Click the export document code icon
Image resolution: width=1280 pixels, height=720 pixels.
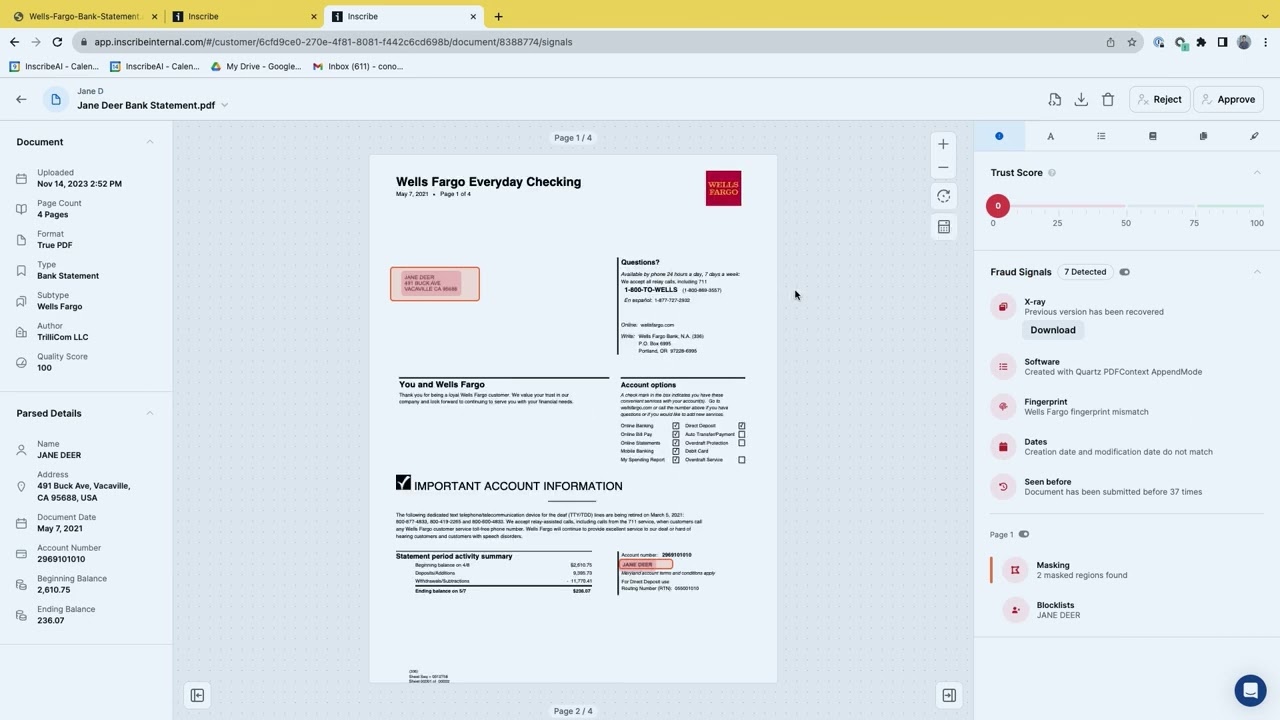(x=1054, y=99)
